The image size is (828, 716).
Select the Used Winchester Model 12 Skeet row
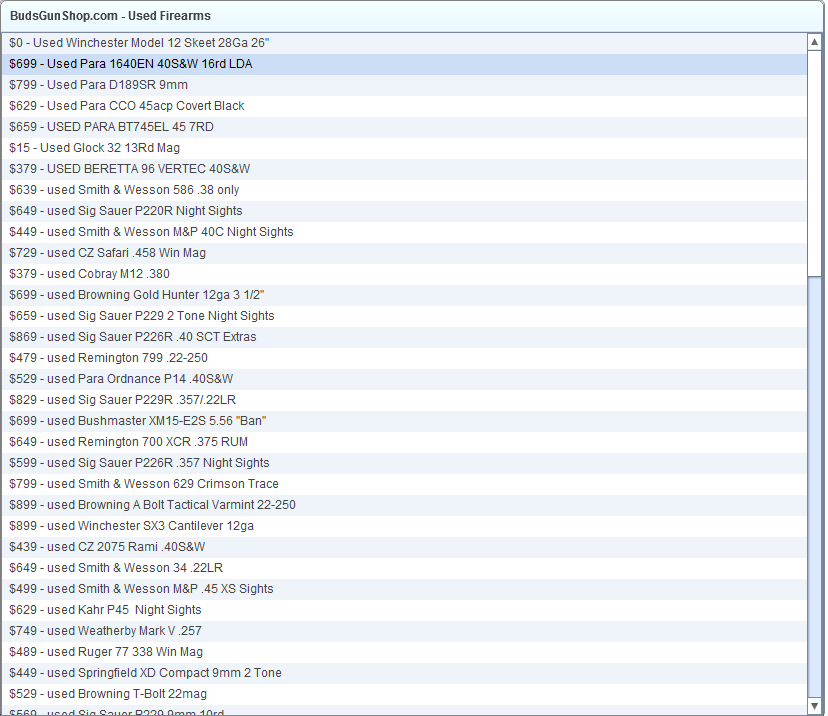404,43
